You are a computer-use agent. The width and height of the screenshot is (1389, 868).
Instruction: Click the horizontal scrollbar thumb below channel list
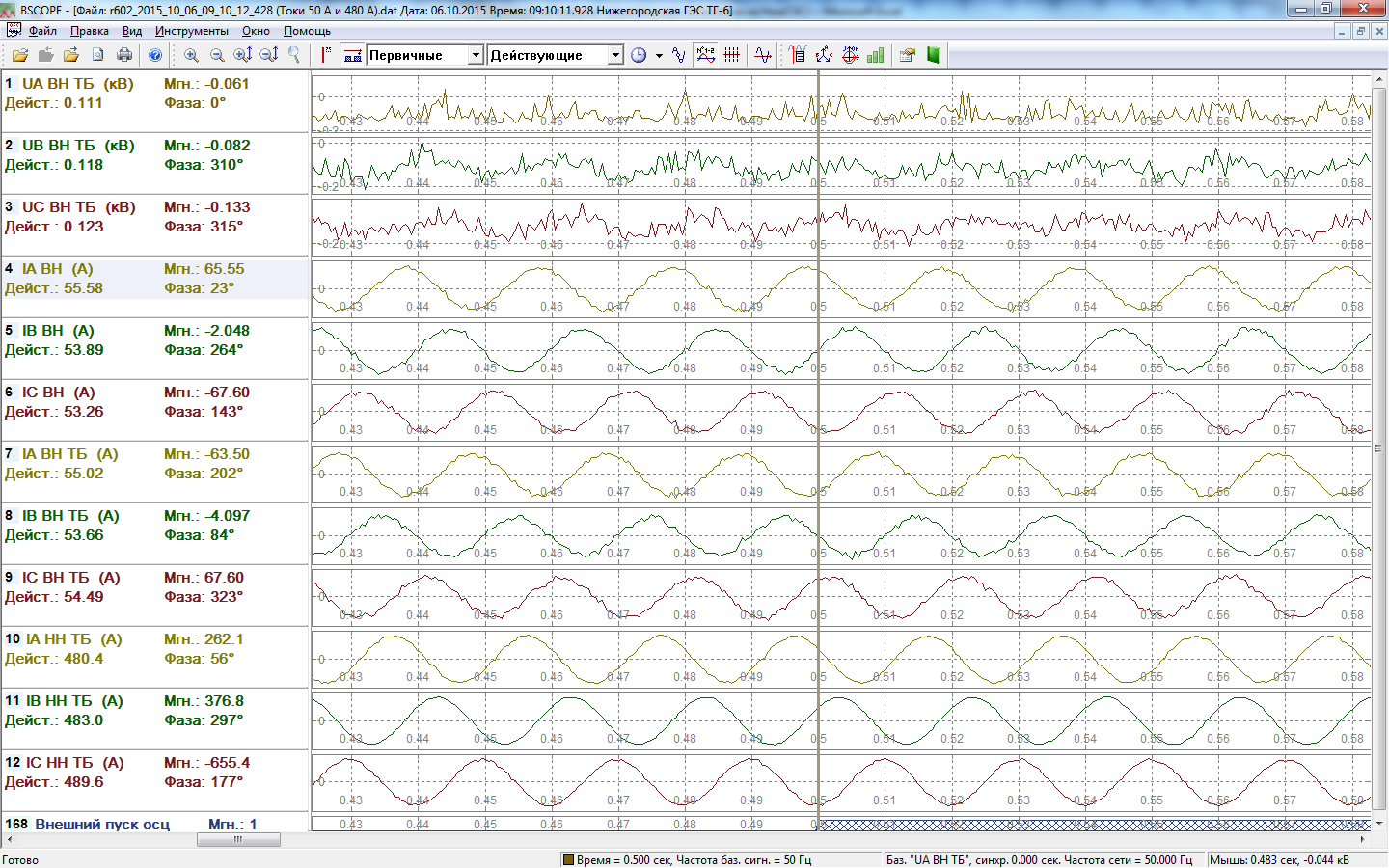[238, 839]
